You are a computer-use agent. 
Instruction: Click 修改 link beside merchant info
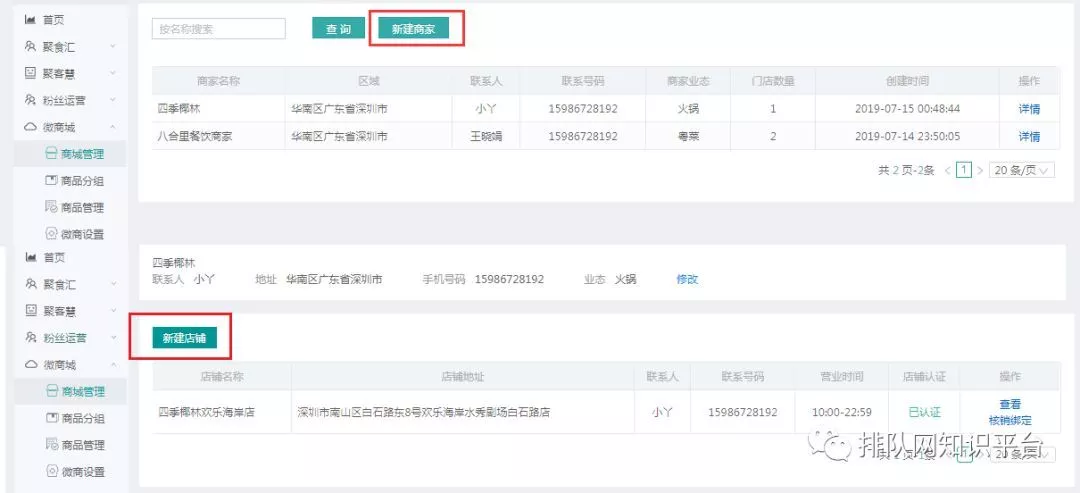tap(687, 279)
